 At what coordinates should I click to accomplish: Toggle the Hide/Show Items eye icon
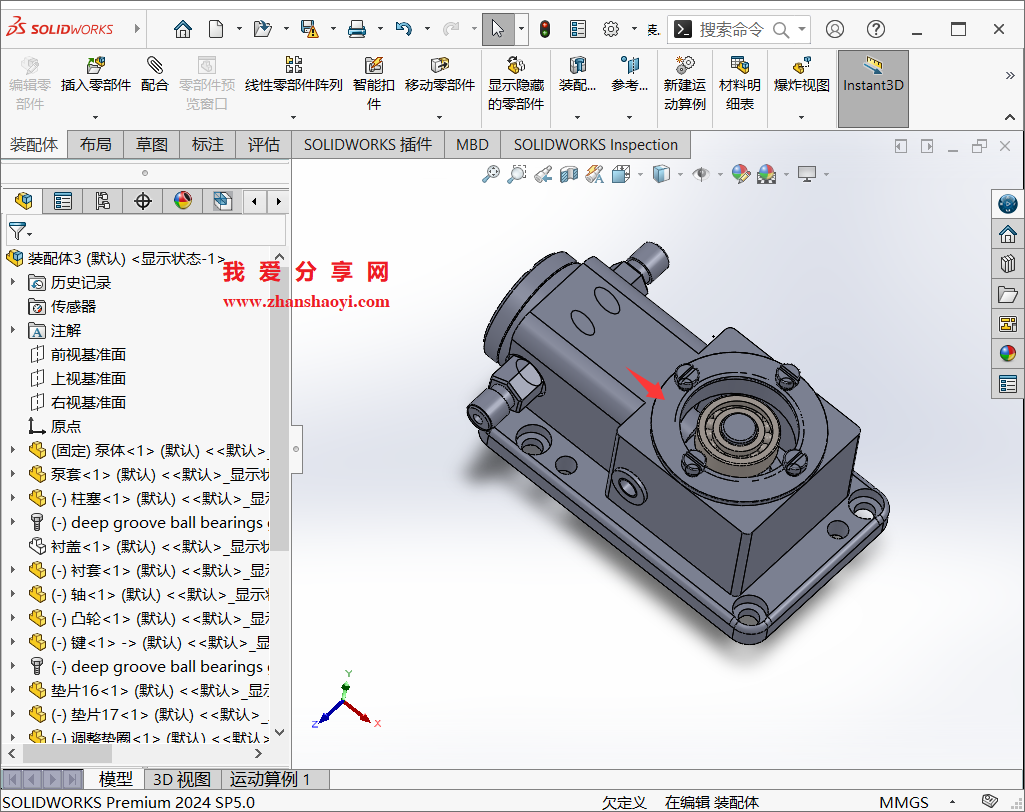coord(700,174)
